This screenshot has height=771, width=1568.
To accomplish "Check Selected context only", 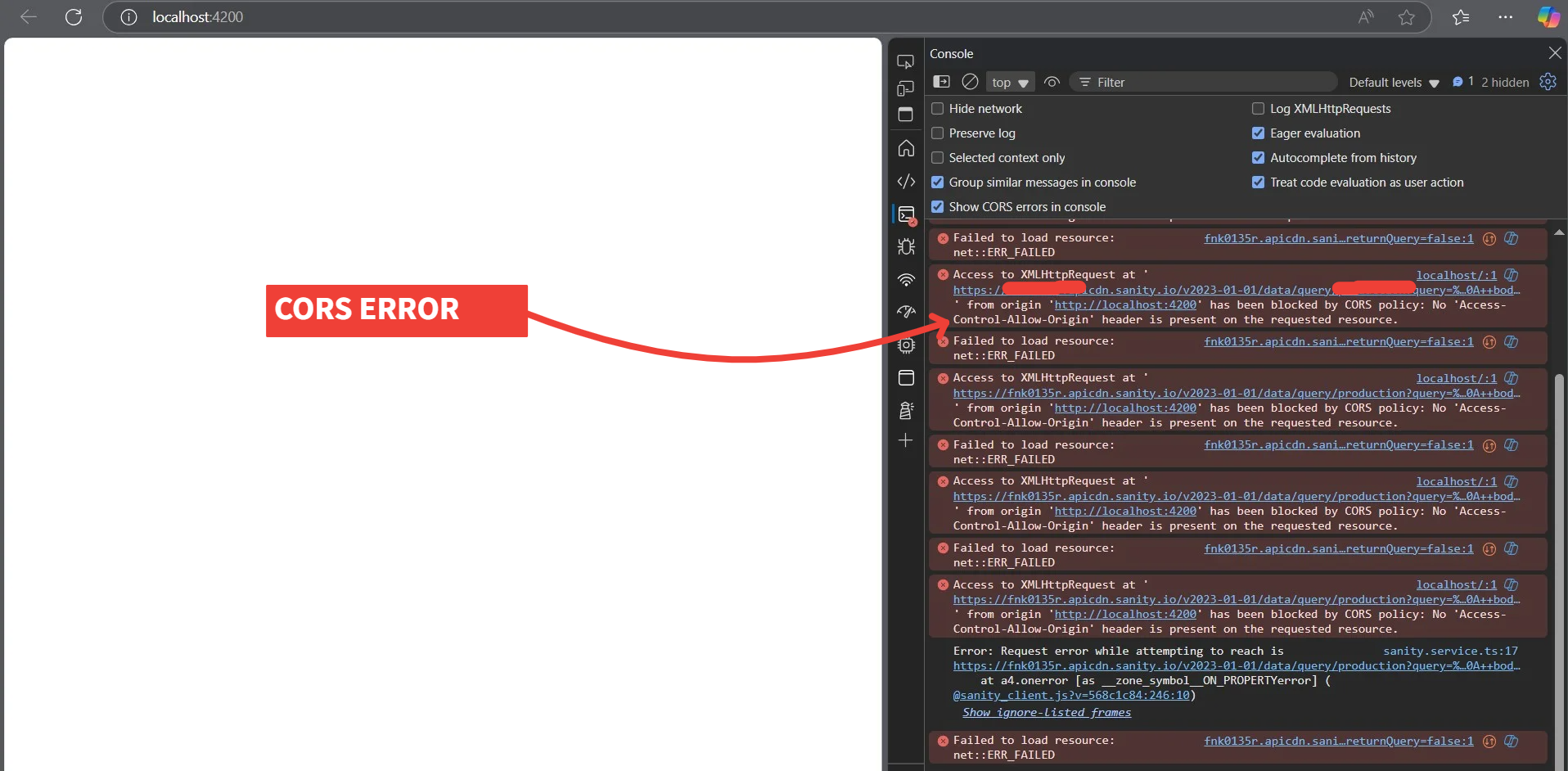I will 938,157.
